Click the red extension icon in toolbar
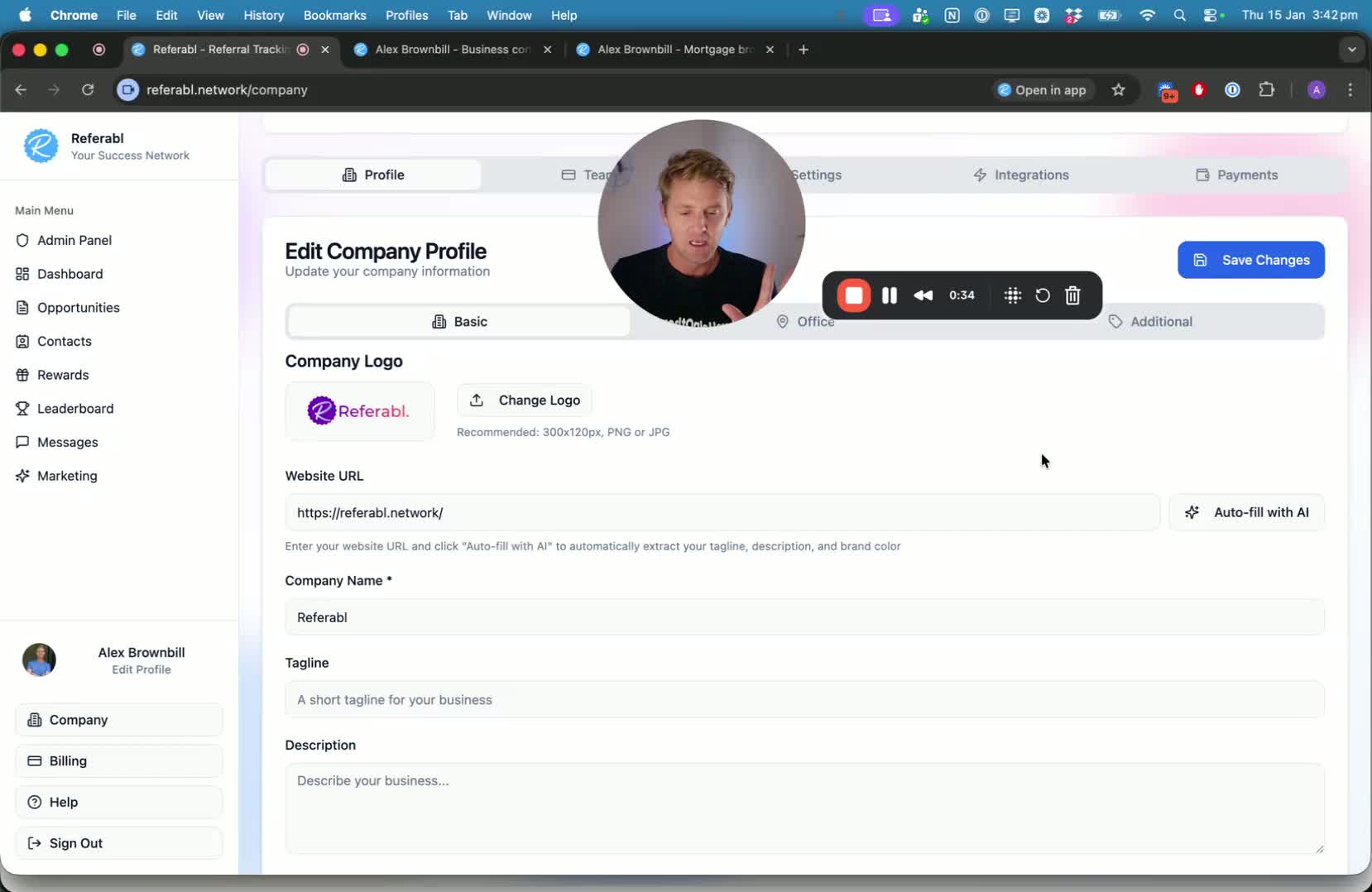Image resolution: width=1372 pixels, height=892 pixels. click(x=1199, y=90)
